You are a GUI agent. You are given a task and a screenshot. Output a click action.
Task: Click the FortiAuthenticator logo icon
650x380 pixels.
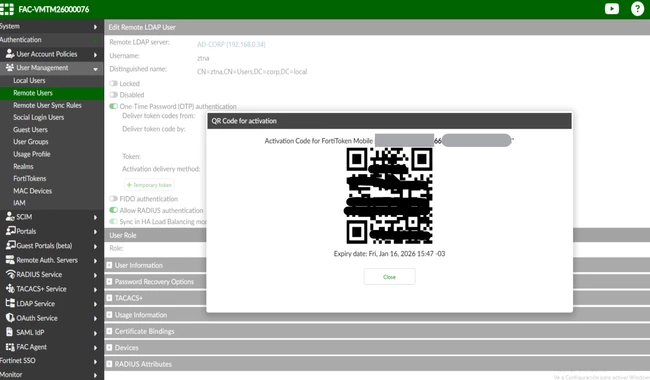(7, 9)
